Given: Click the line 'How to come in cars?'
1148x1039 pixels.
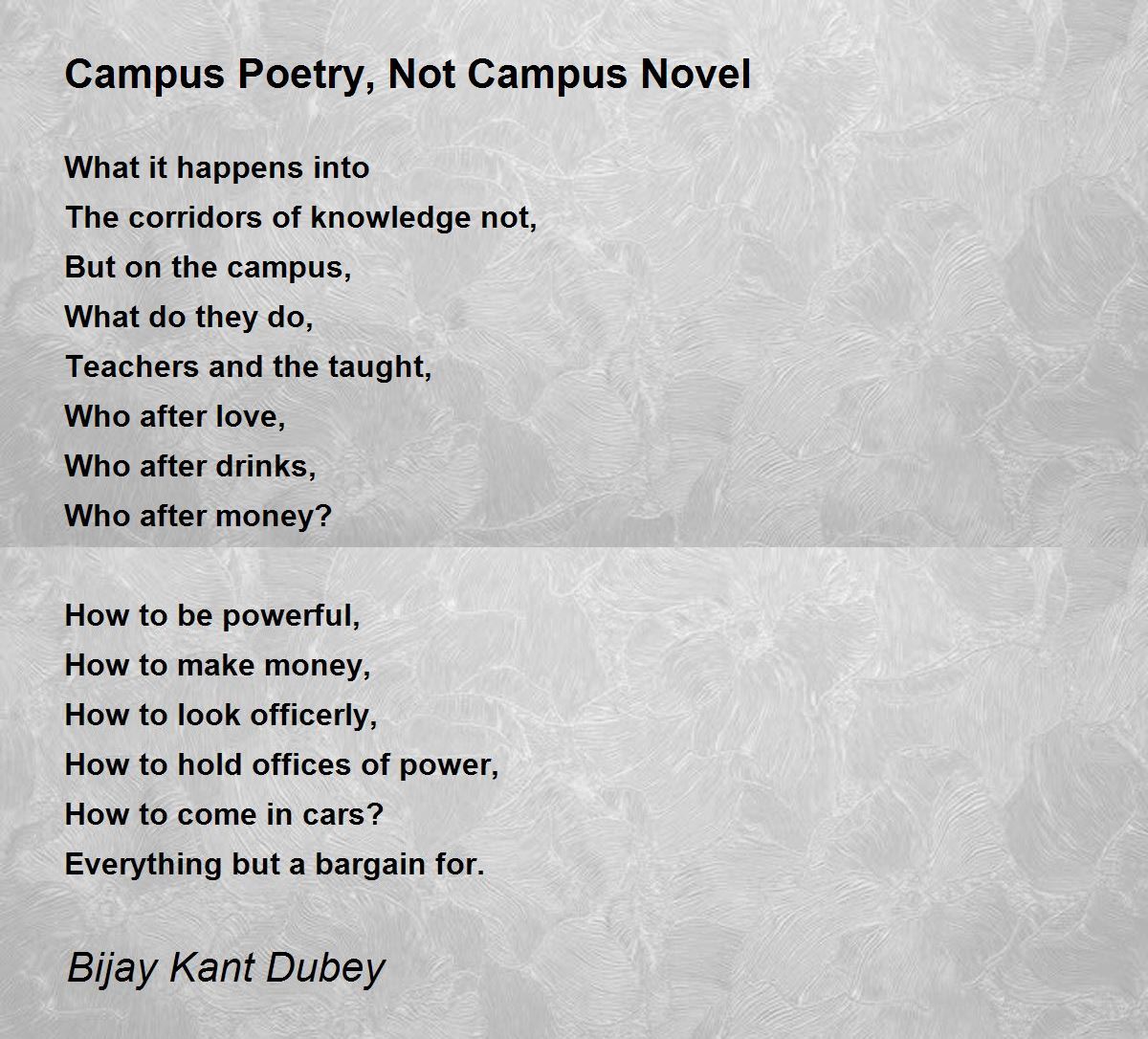Looking at the screenshot, I should [x=224, y=814].
